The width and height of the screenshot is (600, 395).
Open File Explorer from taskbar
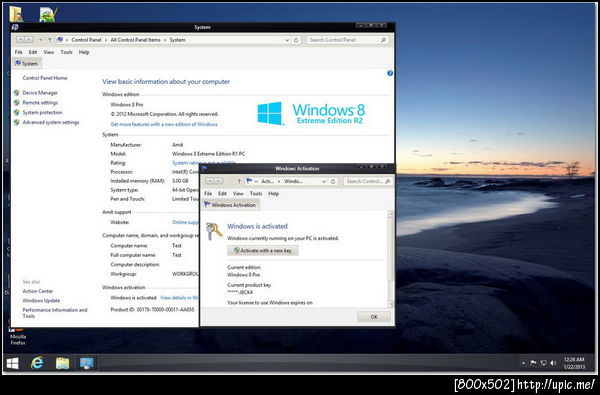pos(62,363)
